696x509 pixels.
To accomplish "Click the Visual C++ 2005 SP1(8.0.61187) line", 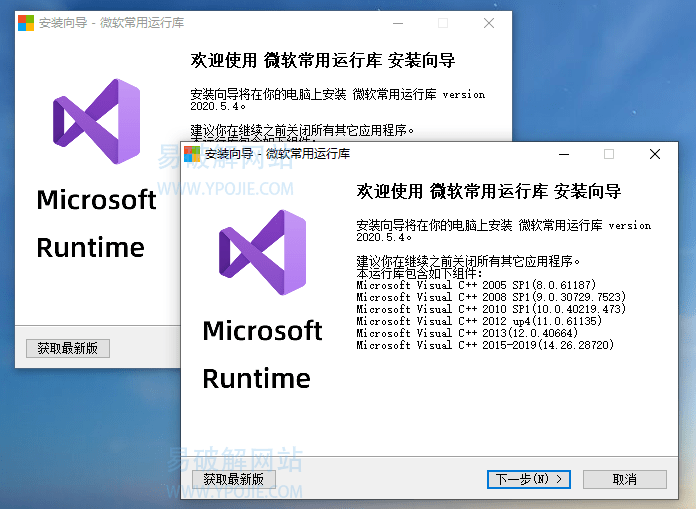I will pyautogui.click(x=476, y=285).
